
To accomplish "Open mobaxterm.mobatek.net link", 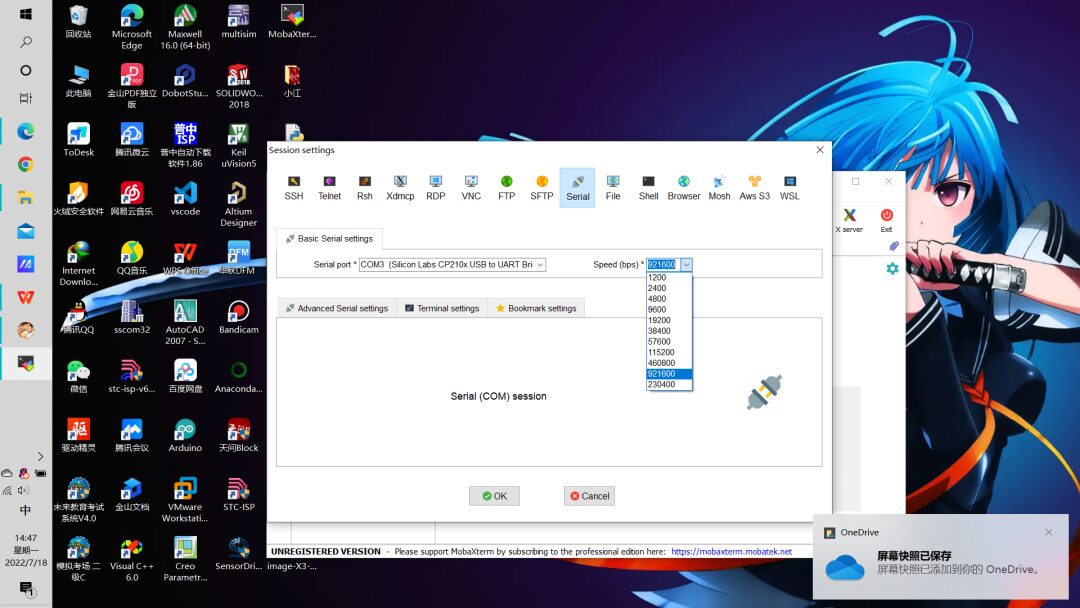I will point(731,552).
